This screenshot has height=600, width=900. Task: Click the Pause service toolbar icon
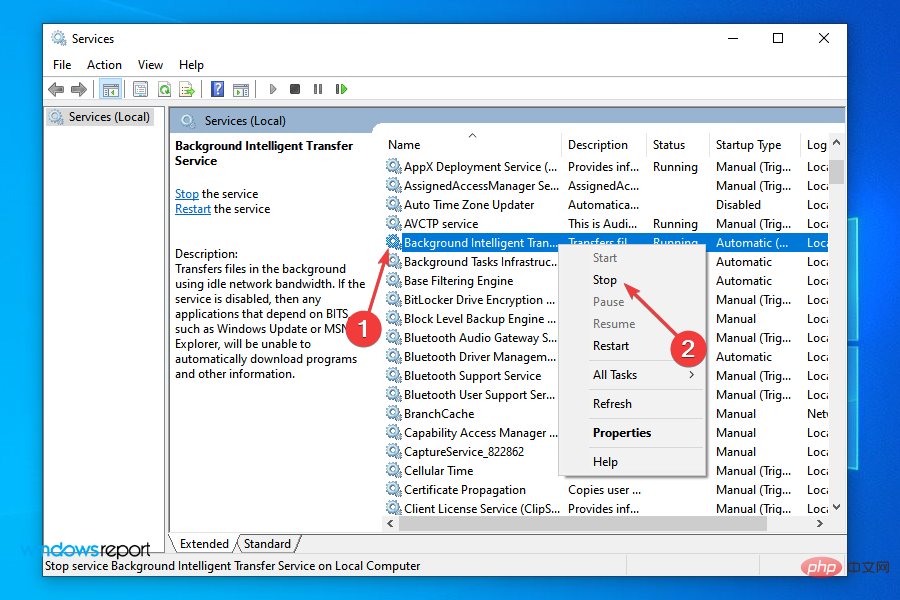pos(317,89)
